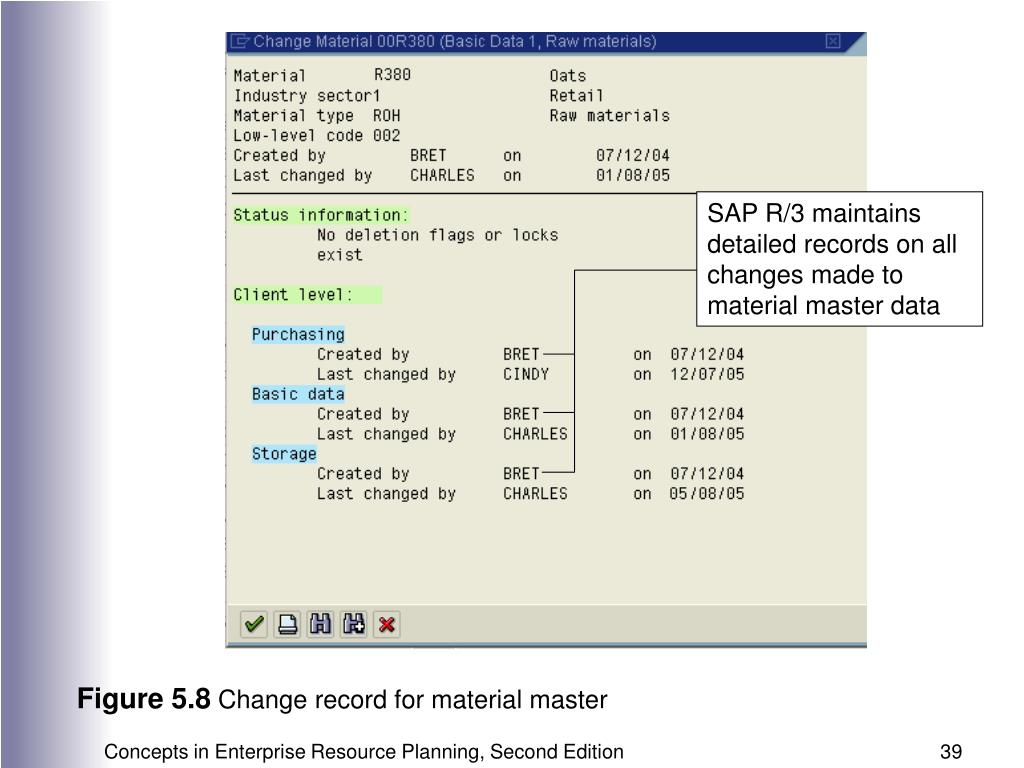Select the 'Storage' section label
1024x768 pixels.
[284, 453]
